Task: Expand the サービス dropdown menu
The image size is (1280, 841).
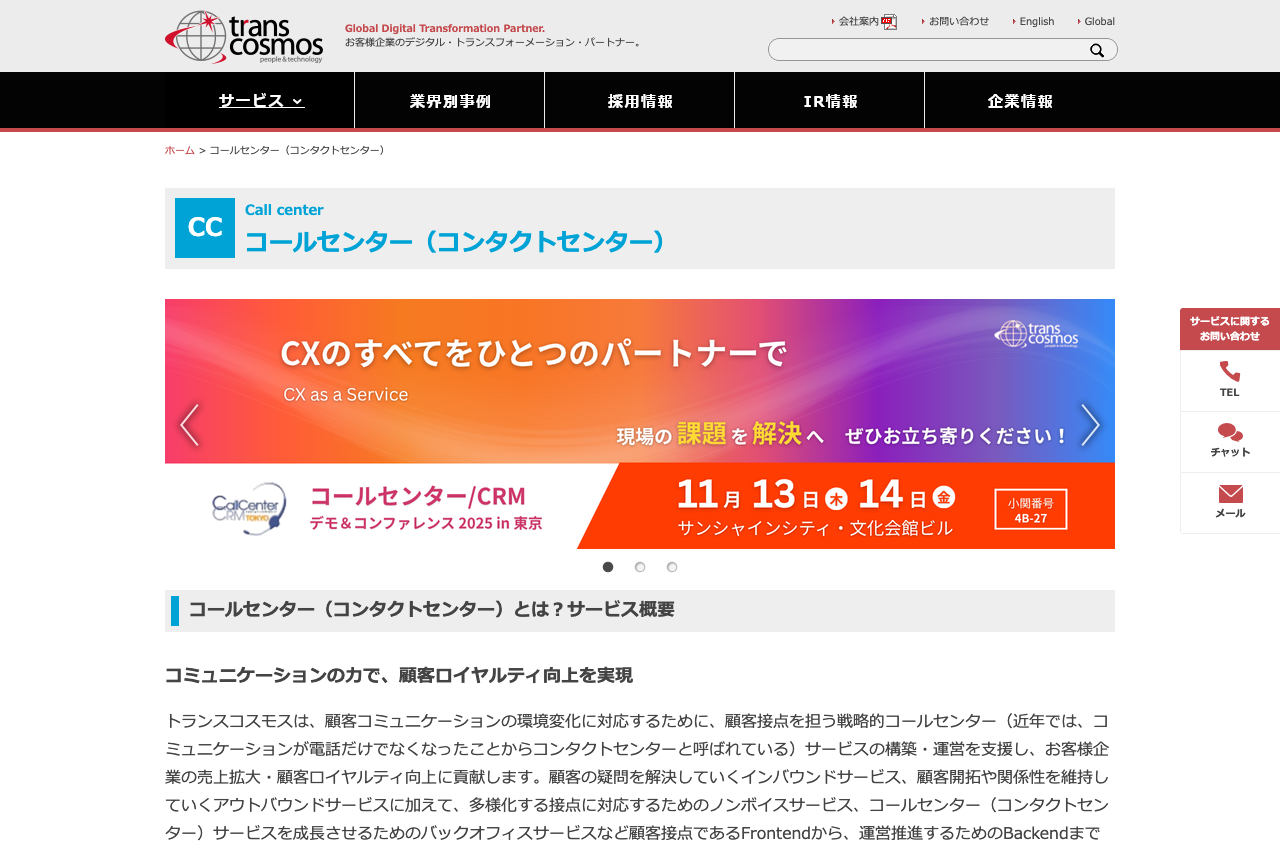Action: [x=260, y=101]
